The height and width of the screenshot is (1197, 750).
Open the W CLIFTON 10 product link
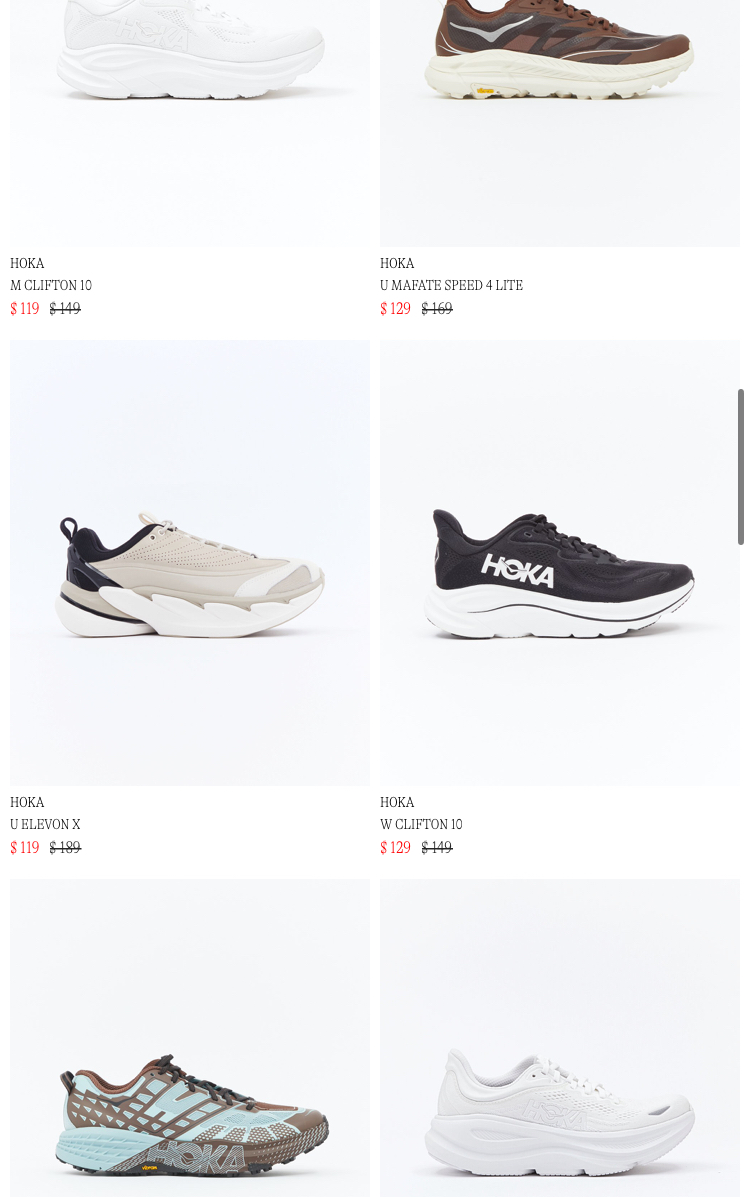(x=421, y=824)
